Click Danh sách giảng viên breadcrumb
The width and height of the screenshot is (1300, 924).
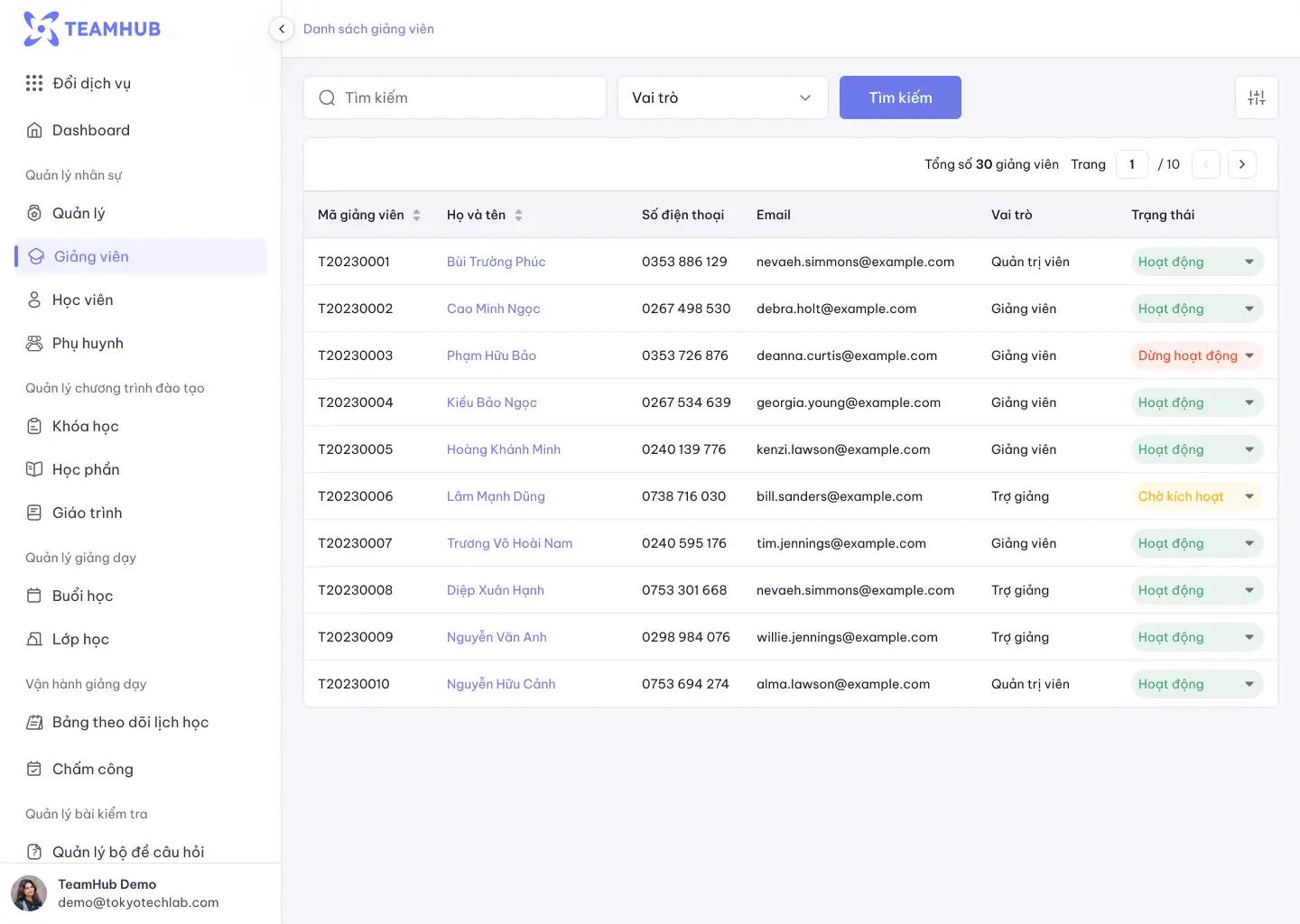pyautogui.click(x=368, y=29)
